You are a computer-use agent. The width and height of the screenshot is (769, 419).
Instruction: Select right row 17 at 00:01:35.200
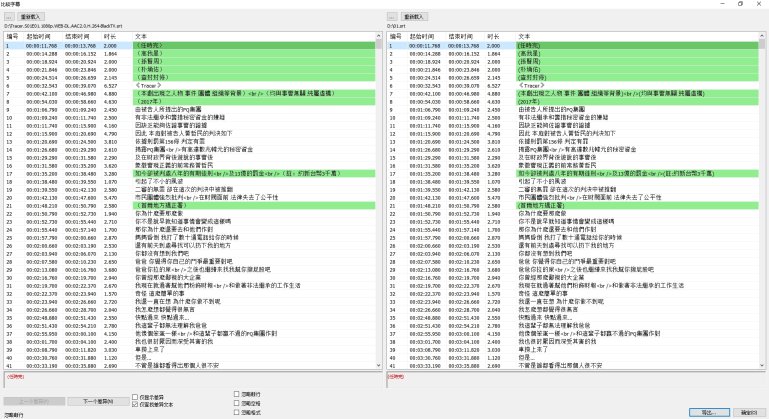point(573,174)
